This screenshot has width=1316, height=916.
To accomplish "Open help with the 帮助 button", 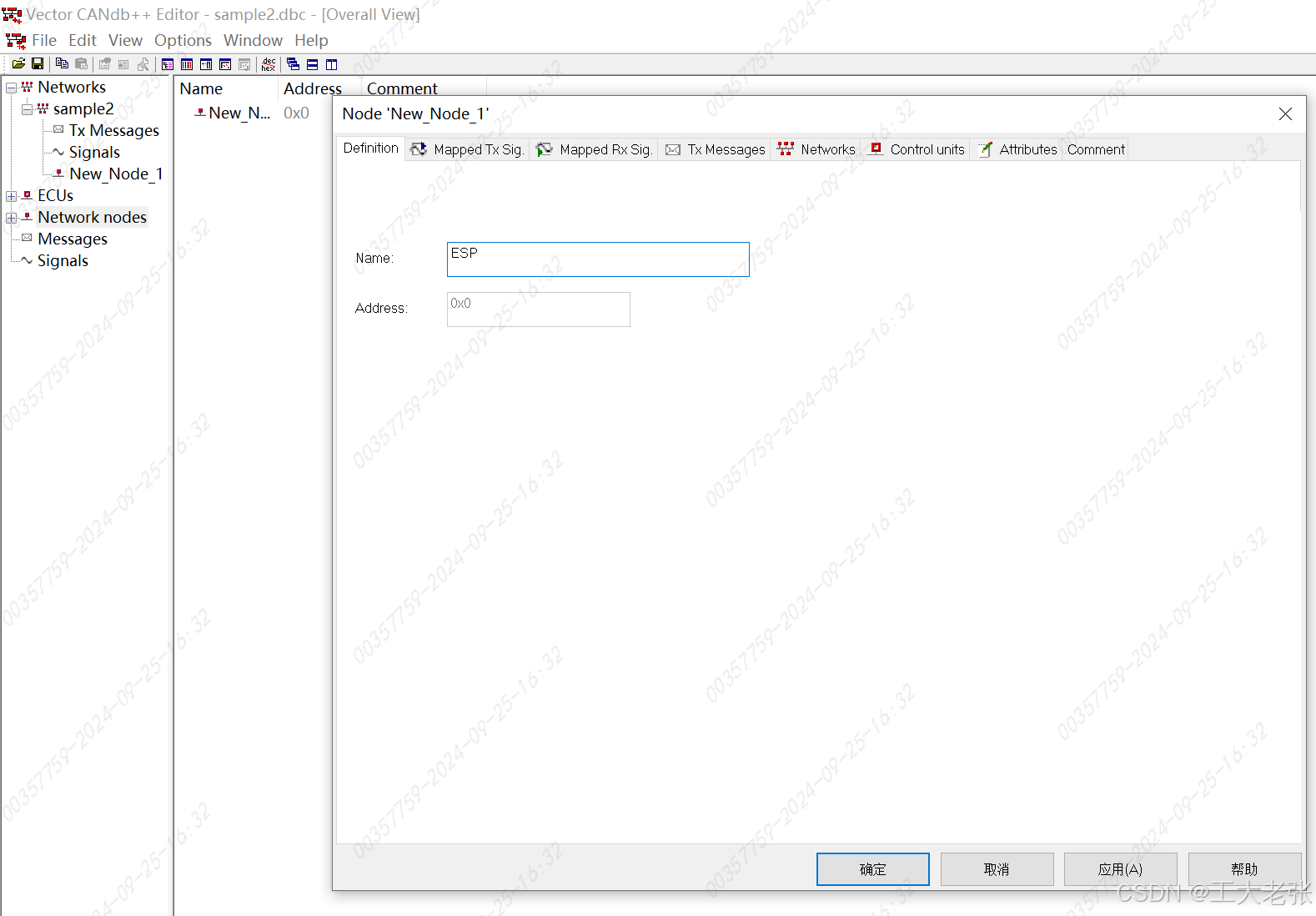I will coord(1245,869).
